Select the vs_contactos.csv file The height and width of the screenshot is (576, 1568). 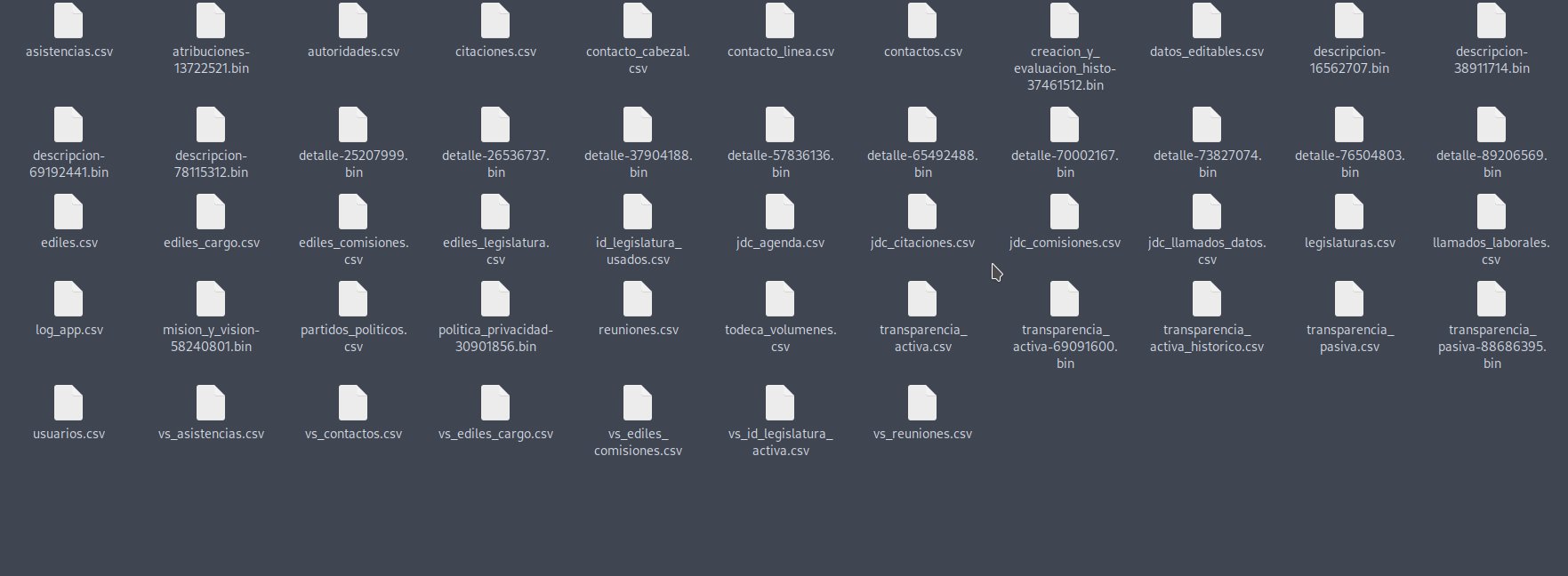coord(353,404)
